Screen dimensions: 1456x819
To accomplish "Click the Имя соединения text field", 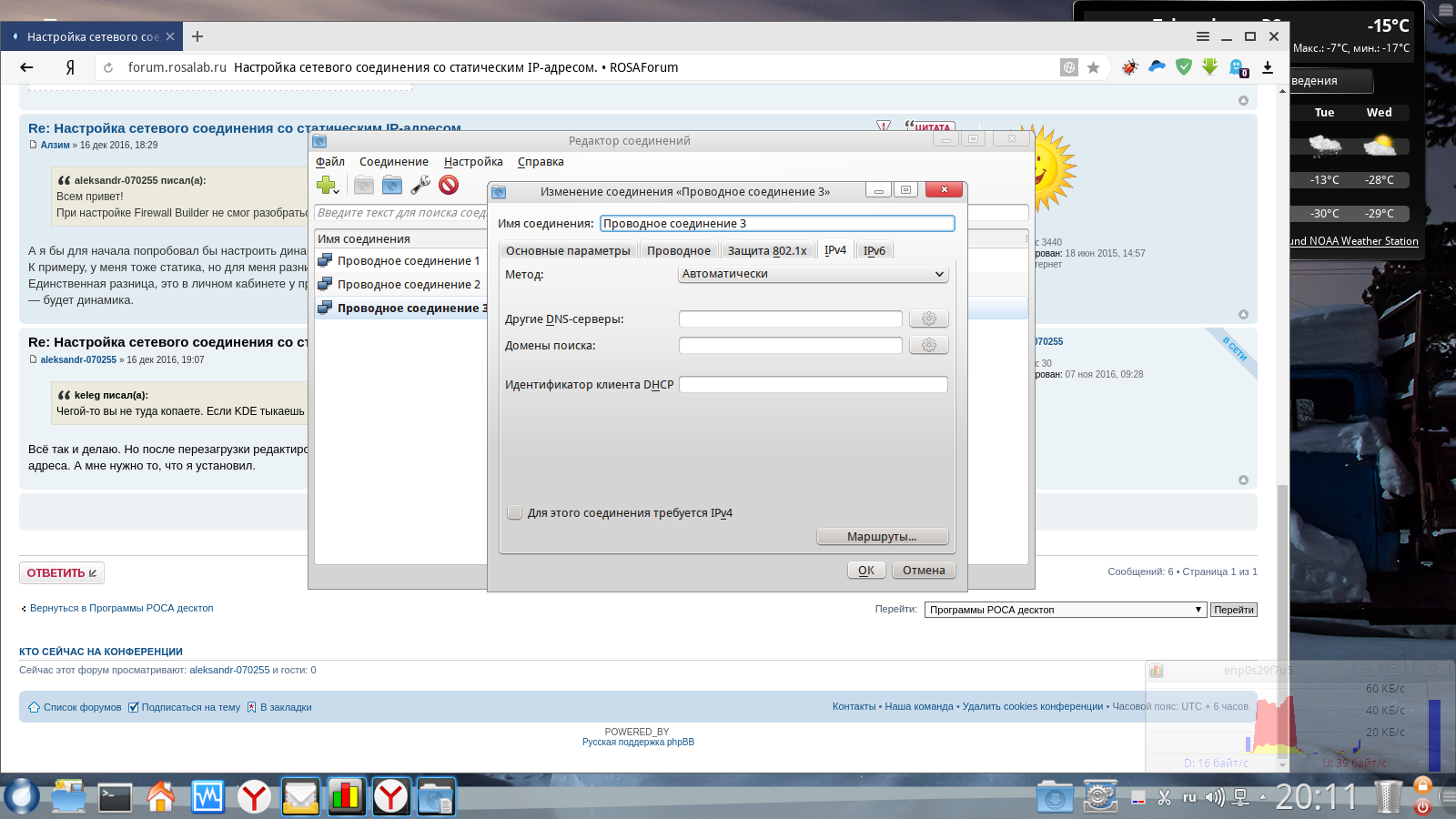I will pyautogui.click(x=777, y=224).
